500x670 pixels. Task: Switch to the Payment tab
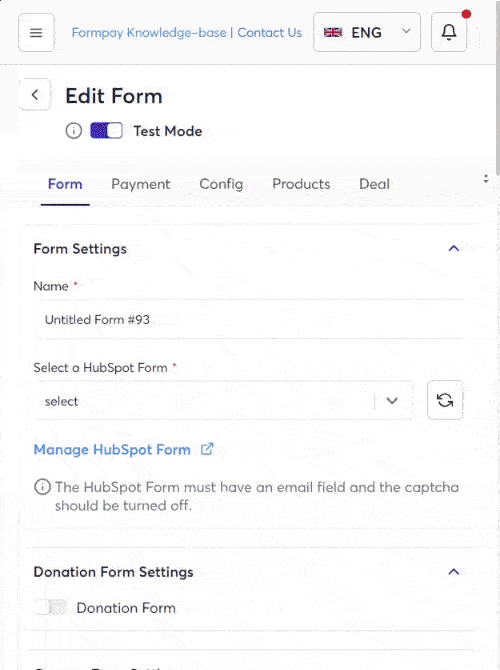pos(141,184)
